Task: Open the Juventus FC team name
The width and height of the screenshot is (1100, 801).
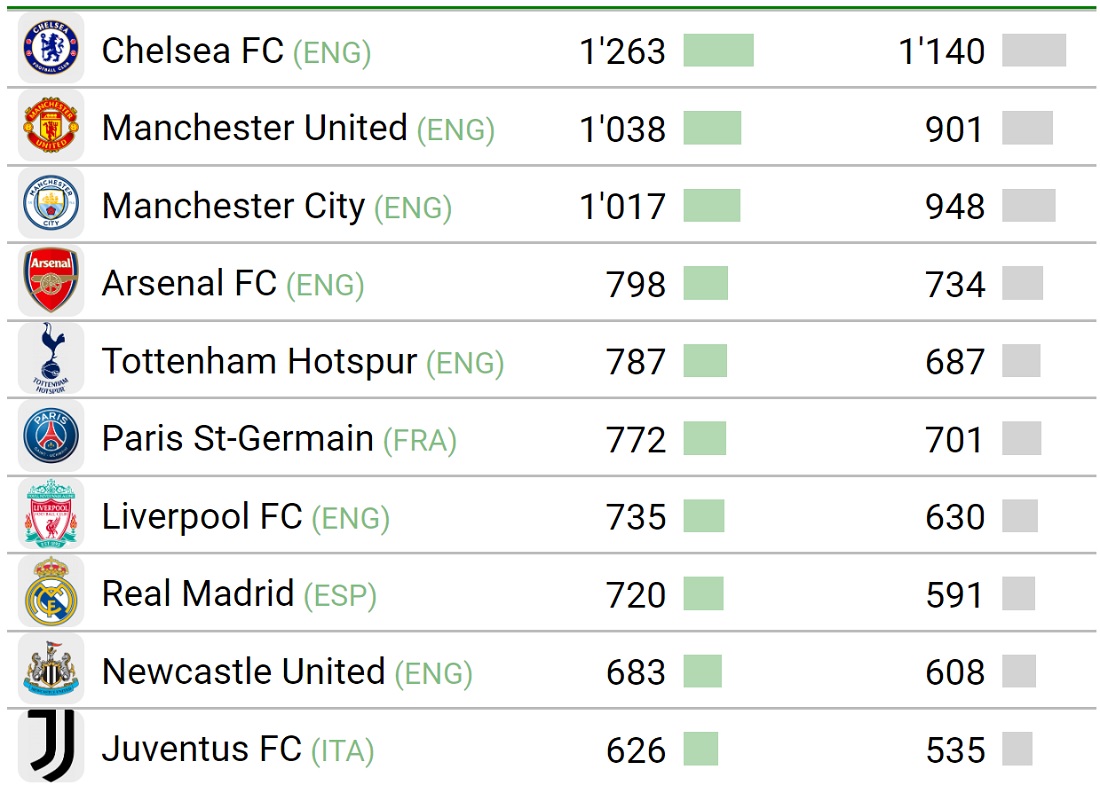Action: pyautogui.click(x=201, y=749)
